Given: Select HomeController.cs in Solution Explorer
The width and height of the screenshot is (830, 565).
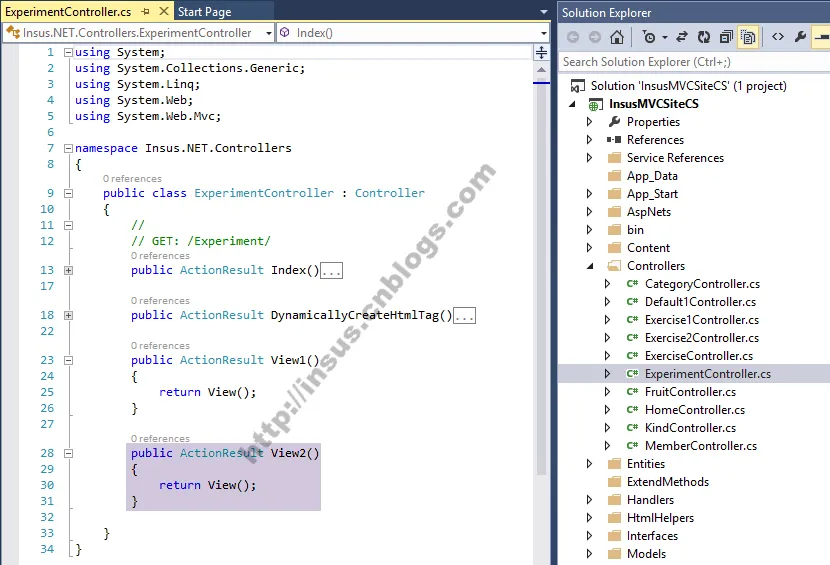Looking at the screenshot, I should (x=694, y=410).
